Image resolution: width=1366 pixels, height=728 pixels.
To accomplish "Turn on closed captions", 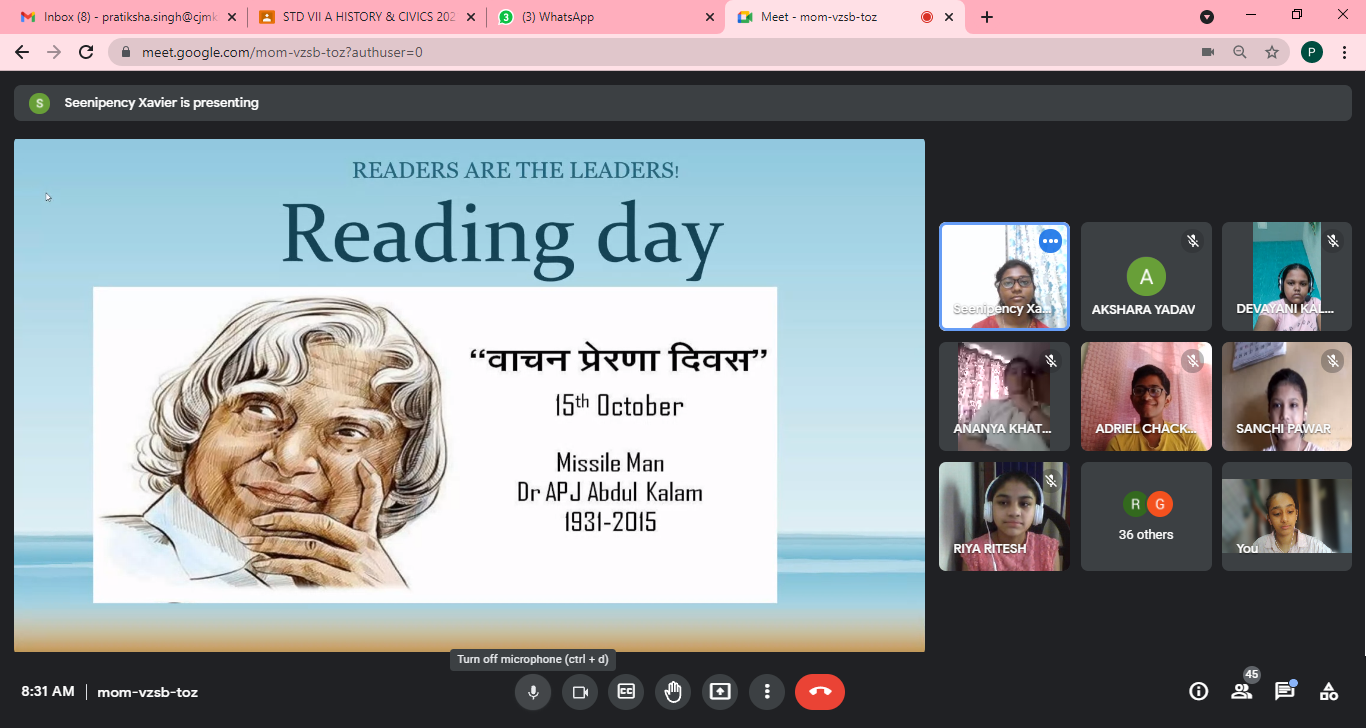I will 626,692.
